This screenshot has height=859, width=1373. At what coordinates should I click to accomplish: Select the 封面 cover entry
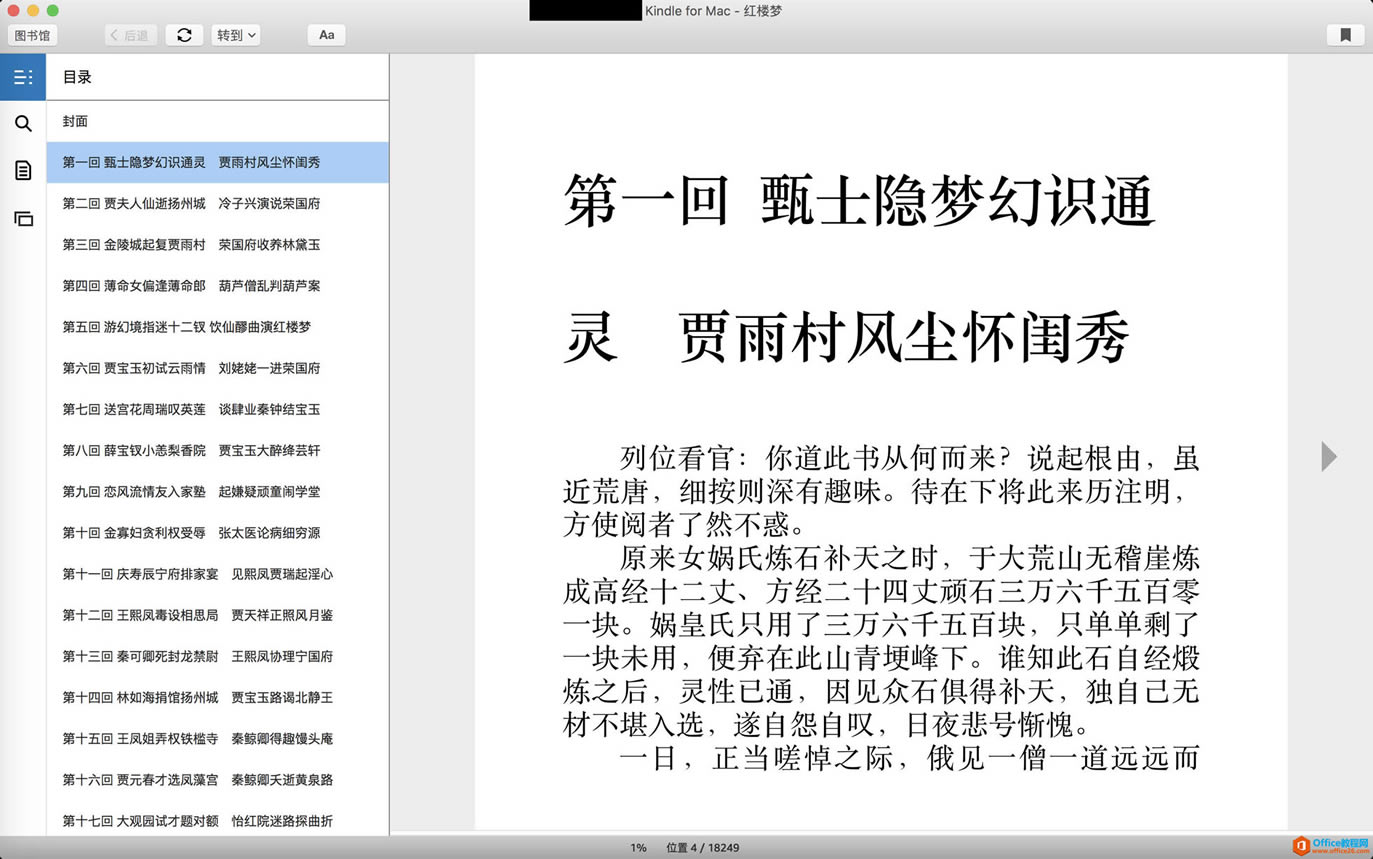pos(75,121)
